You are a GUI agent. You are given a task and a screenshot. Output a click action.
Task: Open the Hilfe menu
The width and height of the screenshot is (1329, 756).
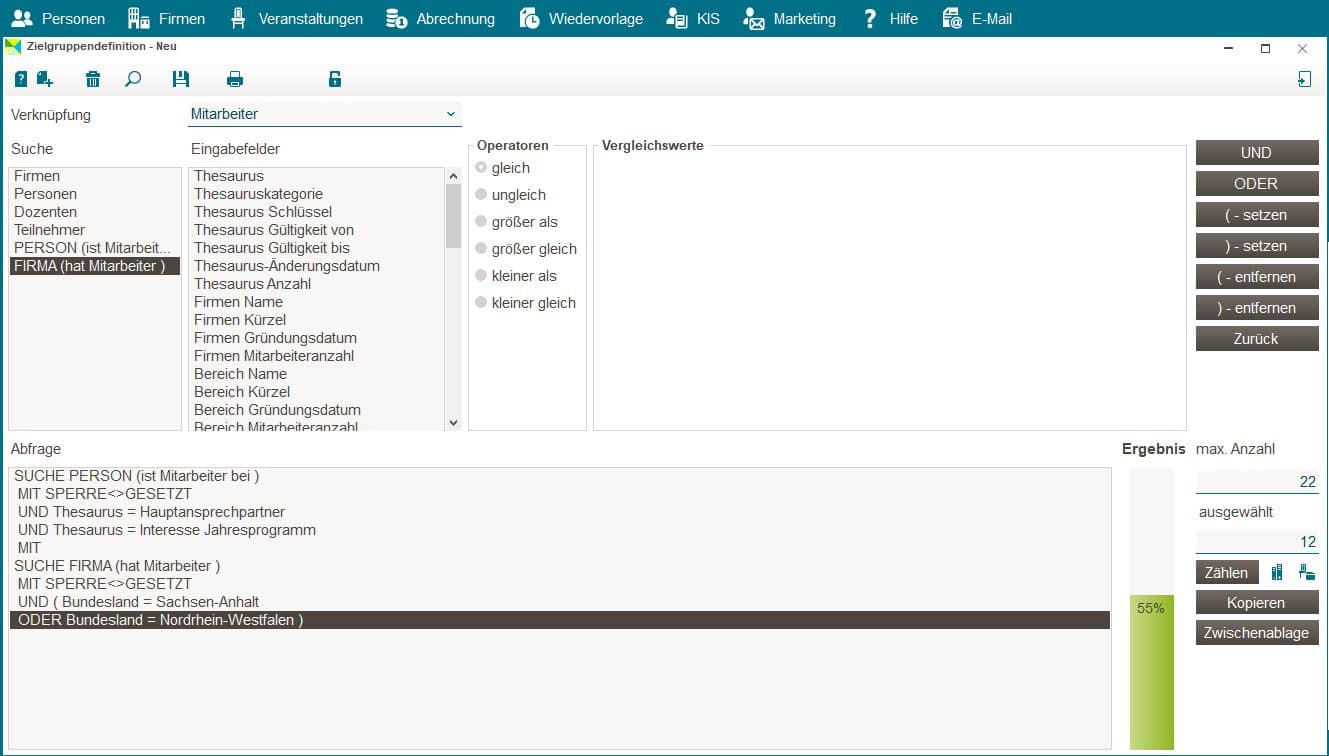coord(890,18)
